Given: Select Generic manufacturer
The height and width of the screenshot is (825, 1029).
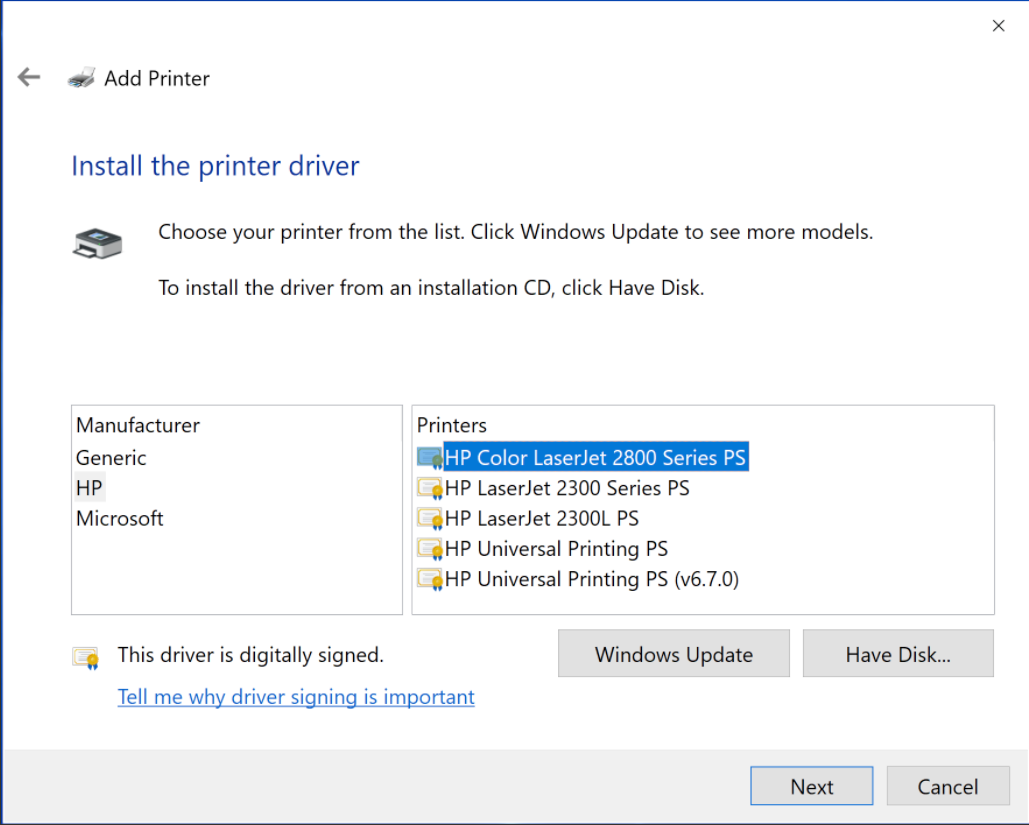Looking at the screenshot, I should 111,457.
